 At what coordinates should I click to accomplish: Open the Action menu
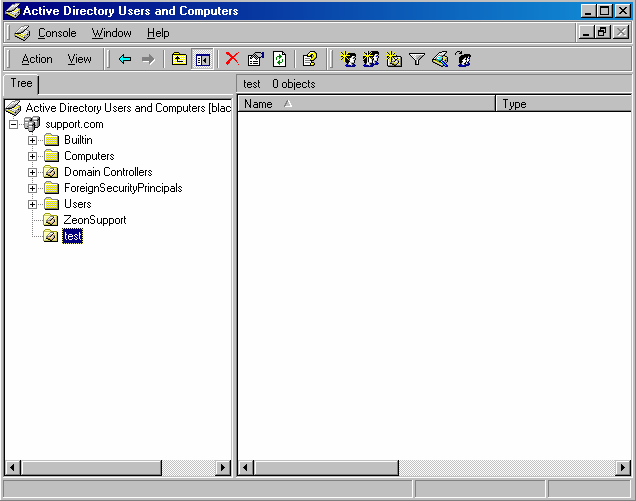(x=37, y=59)
